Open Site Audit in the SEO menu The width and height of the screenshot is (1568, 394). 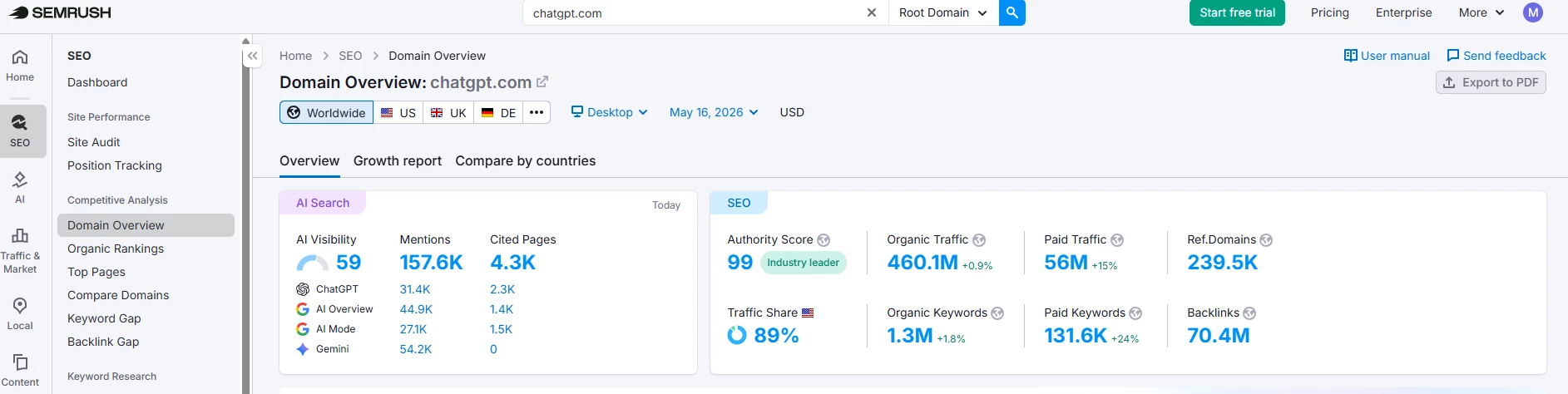(94, 142)
